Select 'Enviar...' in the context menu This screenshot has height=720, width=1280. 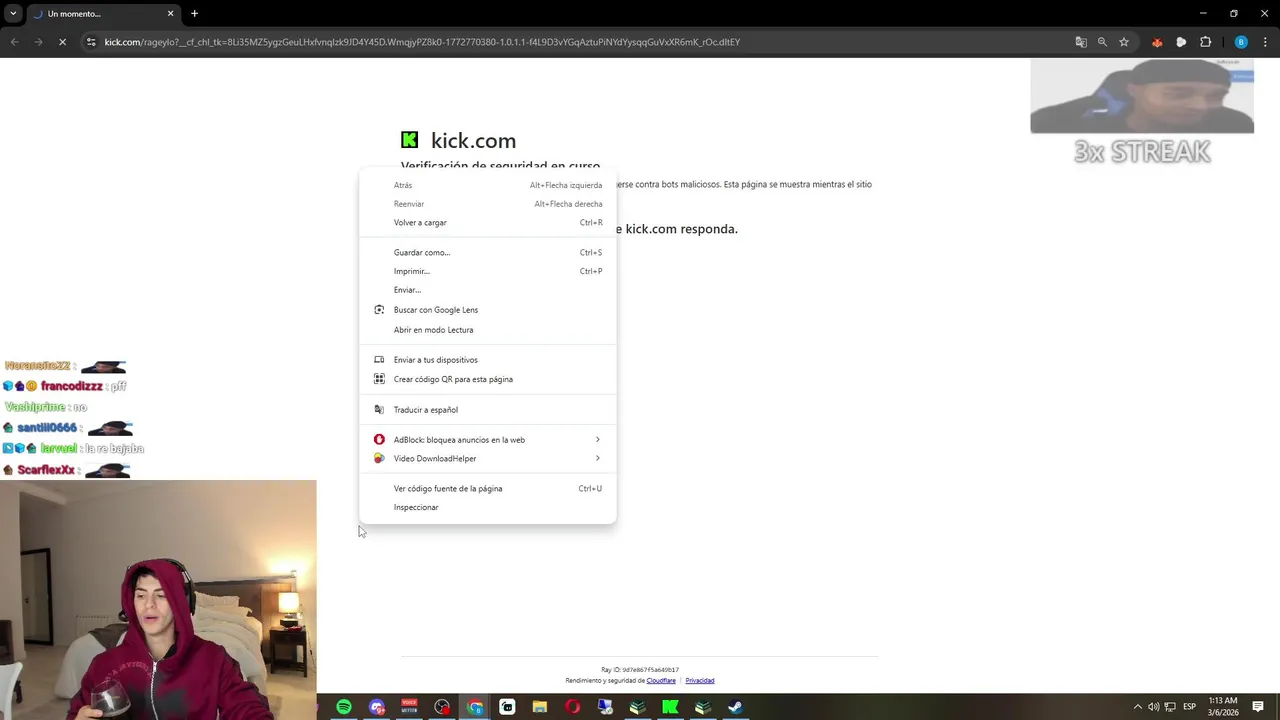[x=488, y=290]
